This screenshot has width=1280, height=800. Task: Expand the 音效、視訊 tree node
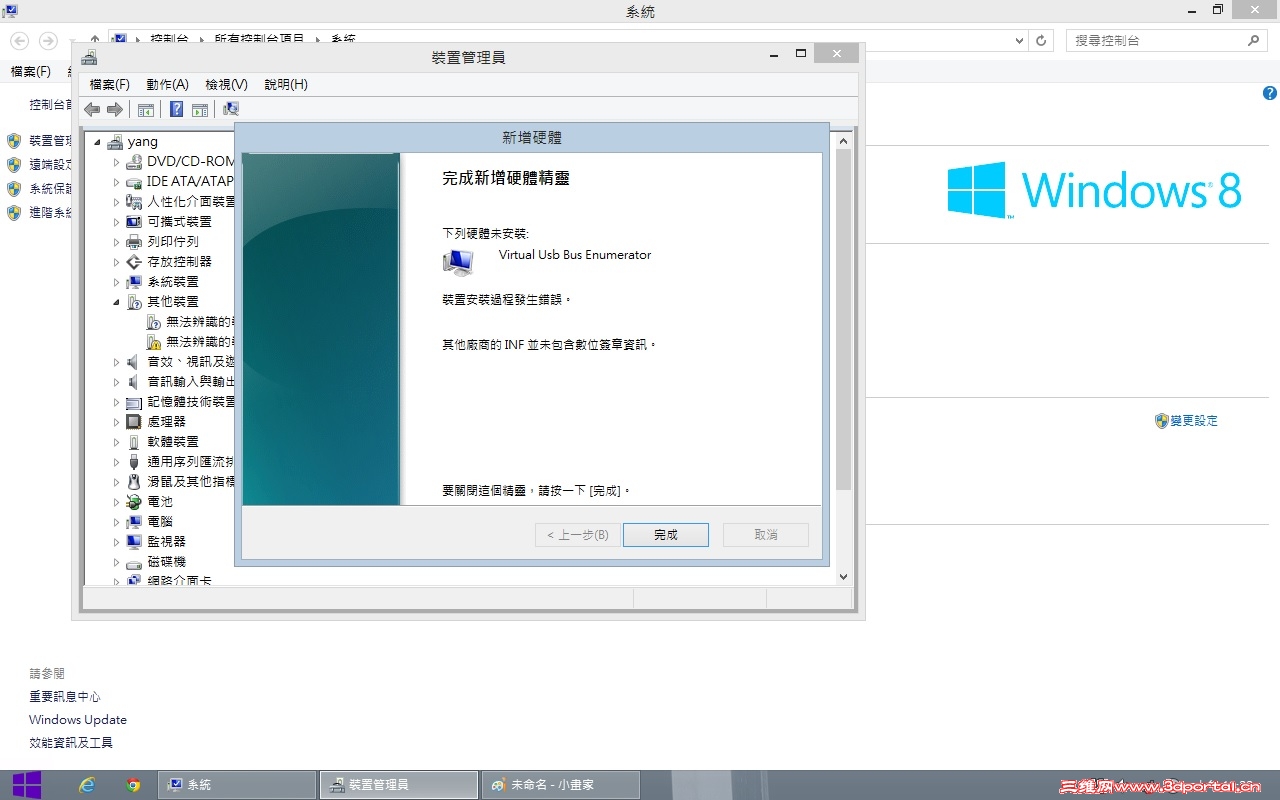pyautogui.click(x=116, y=361)
